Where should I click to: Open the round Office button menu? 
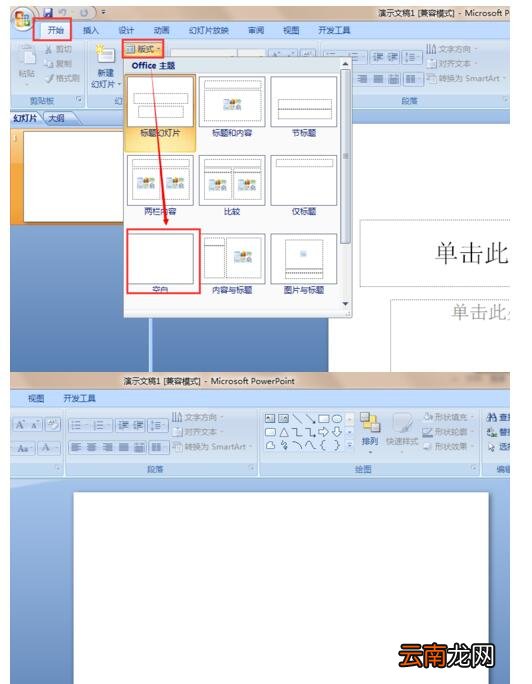point(22,18)
